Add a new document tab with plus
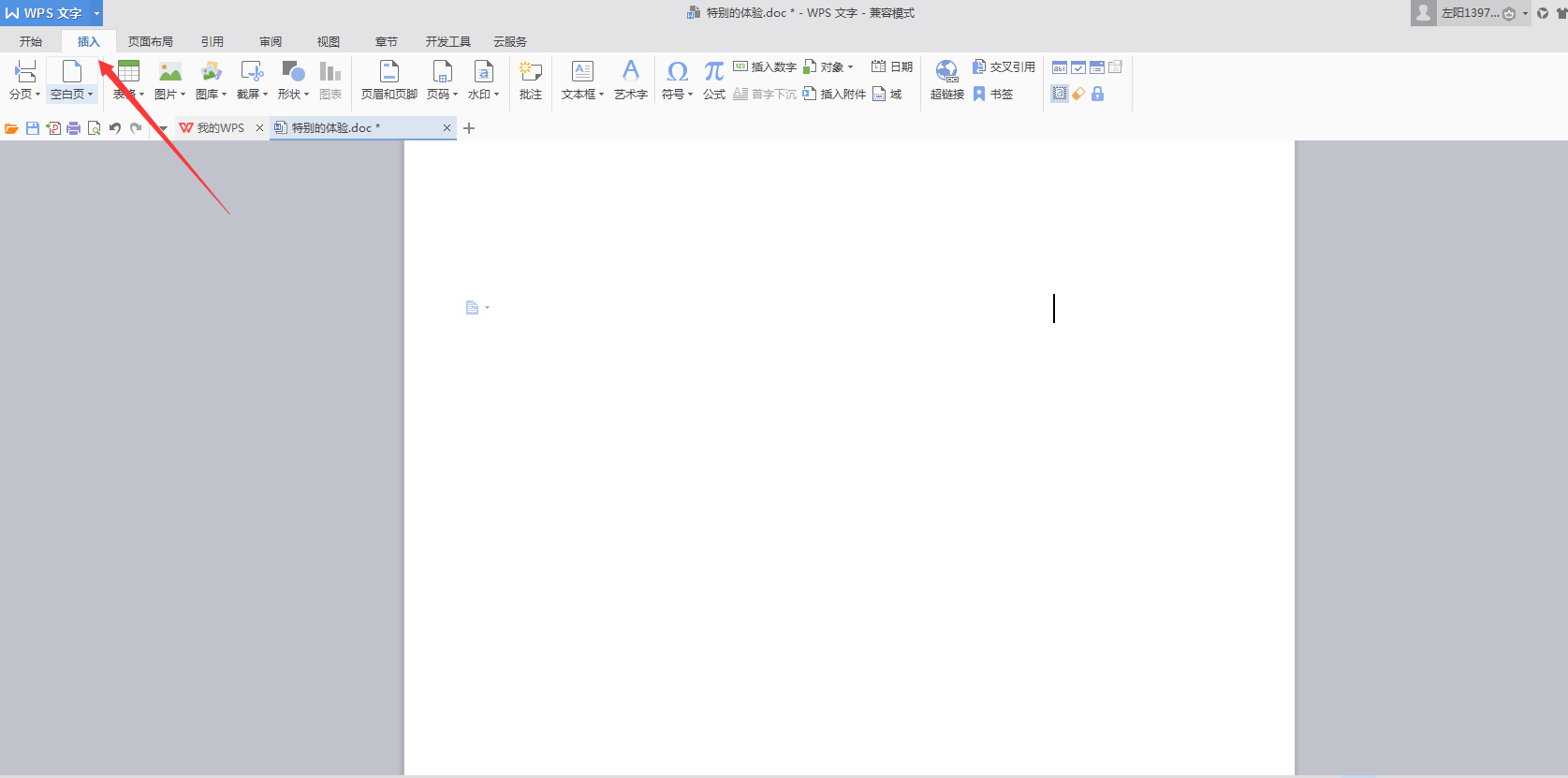 point(470,128)
